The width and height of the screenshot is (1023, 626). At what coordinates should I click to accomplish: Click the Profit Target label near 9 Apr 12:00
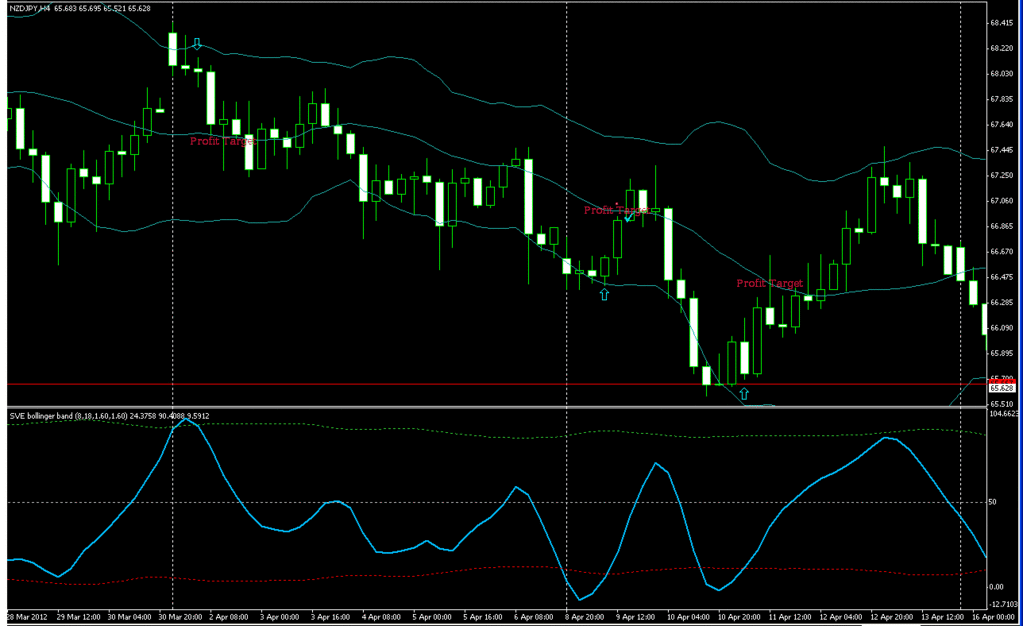[x=616, y=210]
